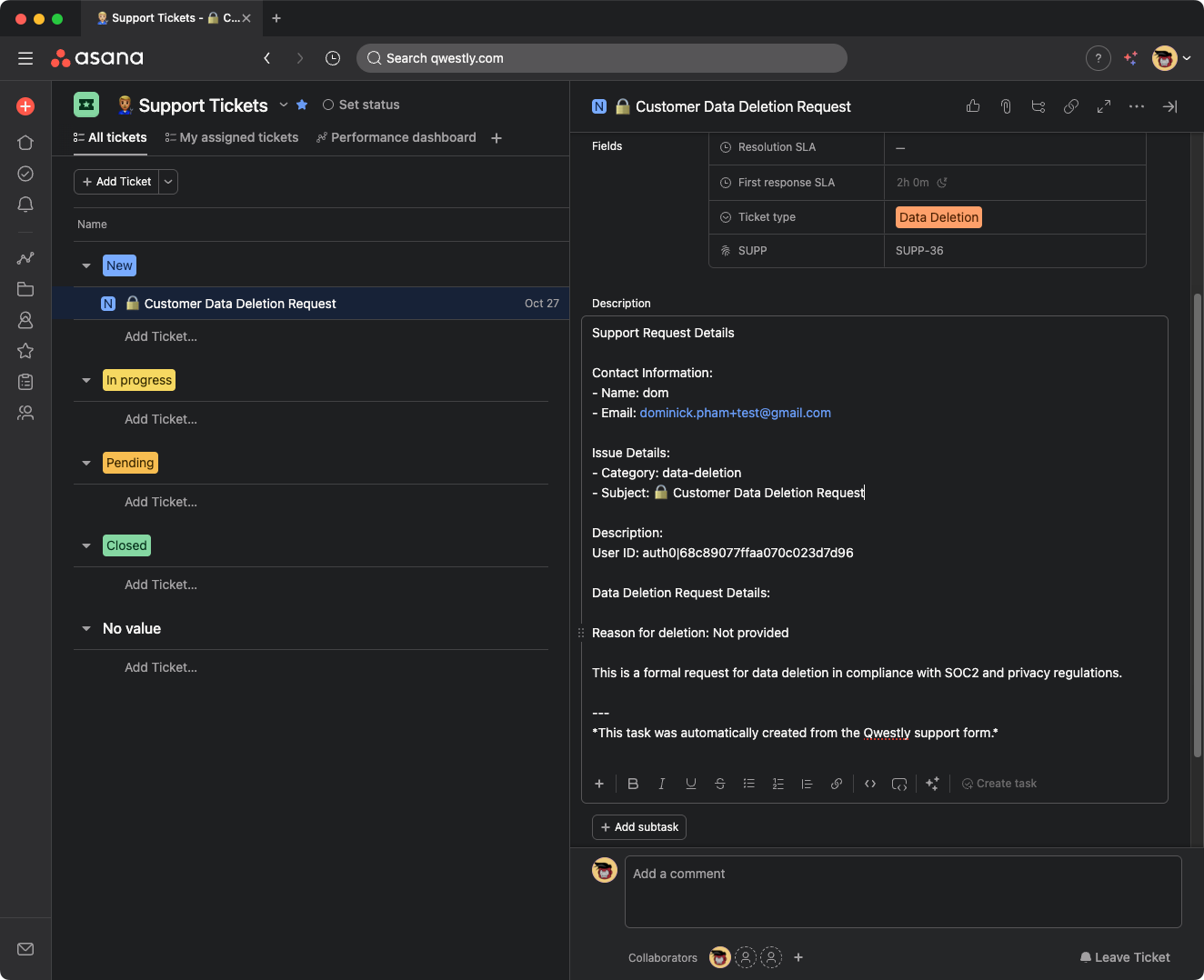Screen dimensions: 1204x980
Task: Click the subtasks icon in ticket header
Action: tap(1038, 106)
